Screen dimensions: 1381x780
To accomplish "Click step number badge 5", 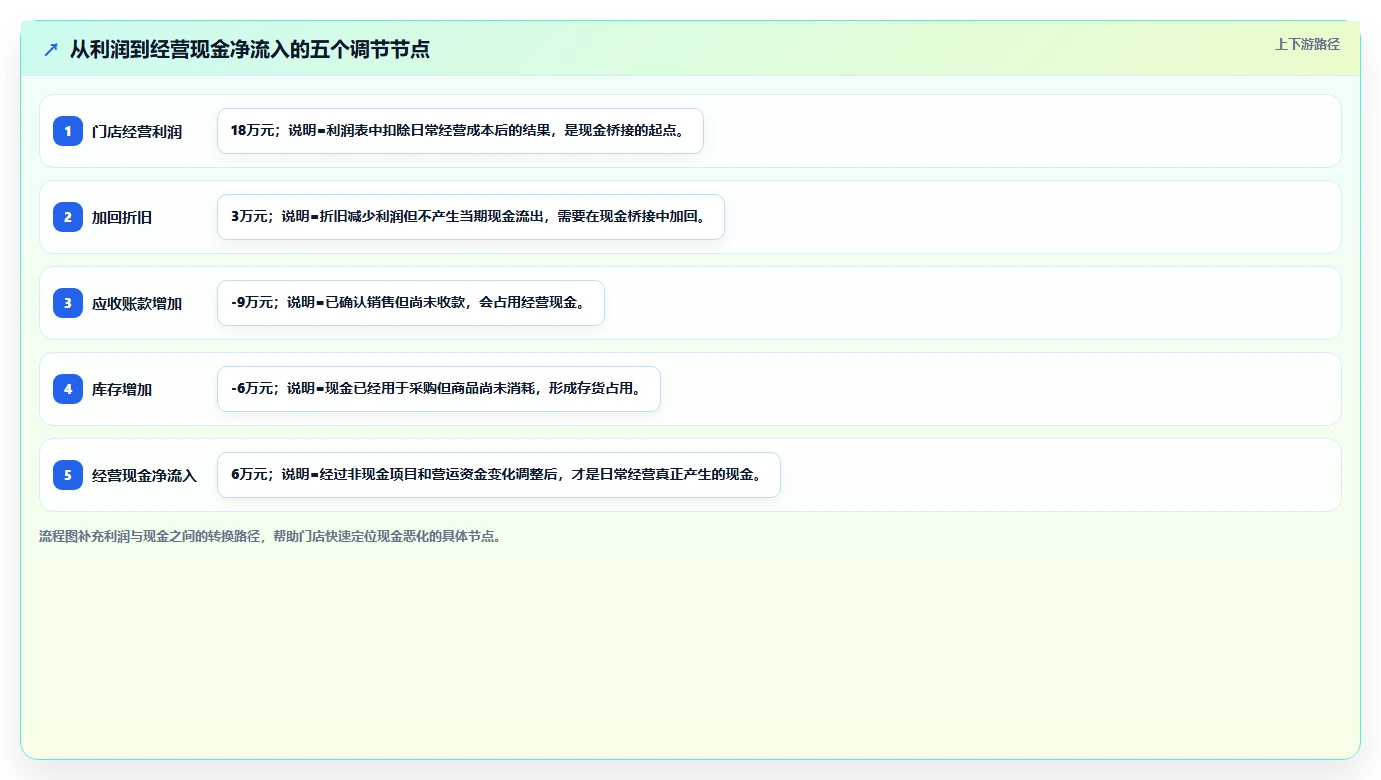I will [68, 475].
